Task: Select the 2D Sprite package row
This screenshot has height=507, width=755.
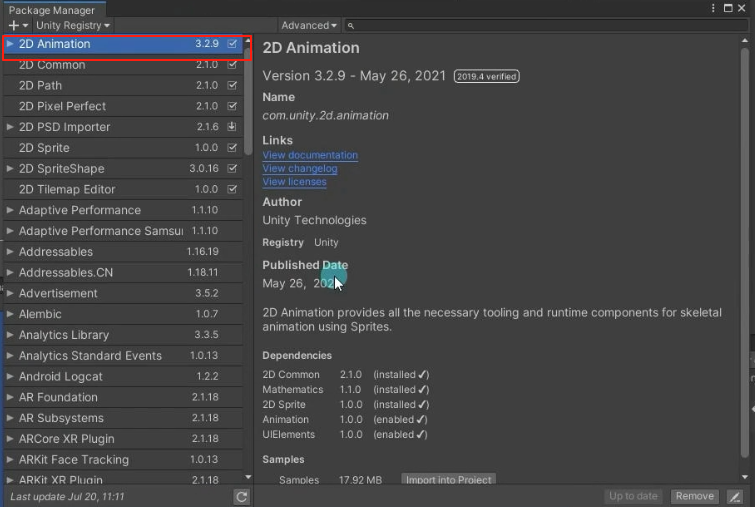Action: (x=123, y=147)
